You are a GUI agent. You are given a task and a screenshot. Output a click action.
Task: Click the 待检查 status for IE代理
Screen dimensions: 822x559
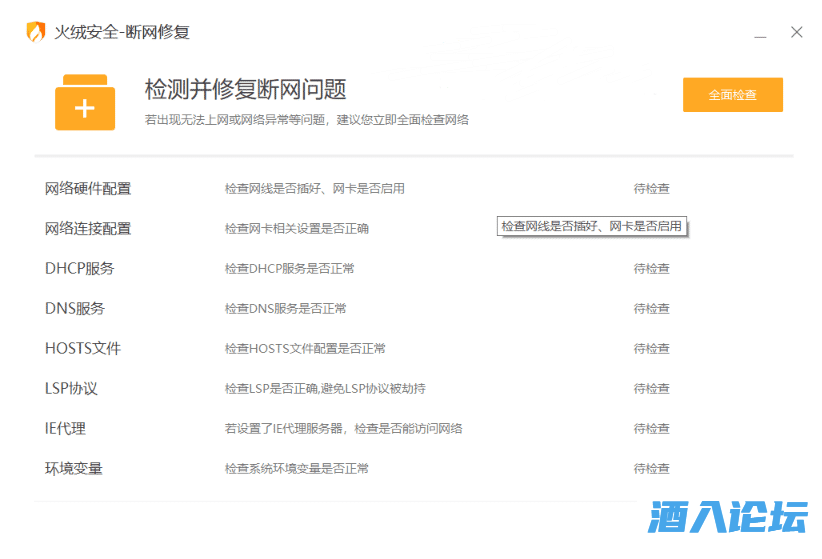click(651, 428)
